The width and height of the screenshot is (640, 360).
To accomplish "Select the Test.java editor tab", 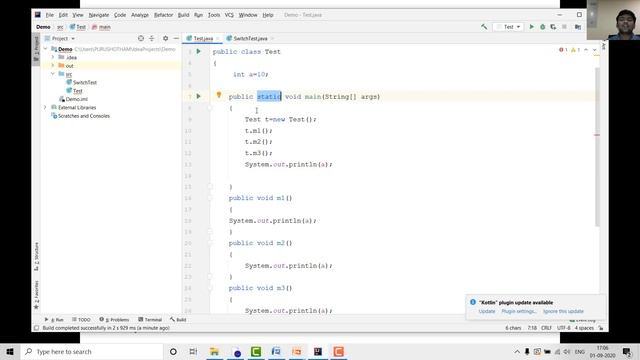I will (202, 38).
